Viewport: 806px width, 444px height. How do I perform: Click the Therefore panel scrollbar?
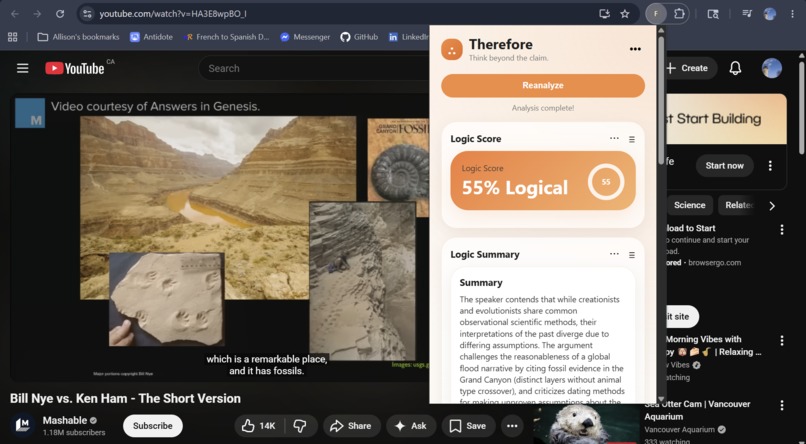661,98
